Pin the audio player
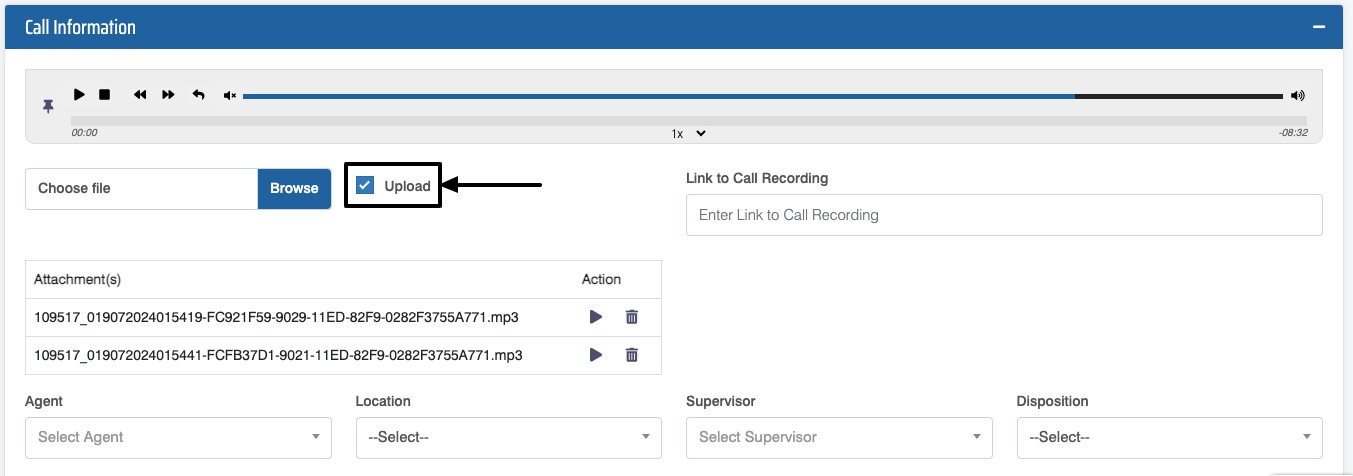Screen dimensions: 1353x476 click(x=48, y=106)
